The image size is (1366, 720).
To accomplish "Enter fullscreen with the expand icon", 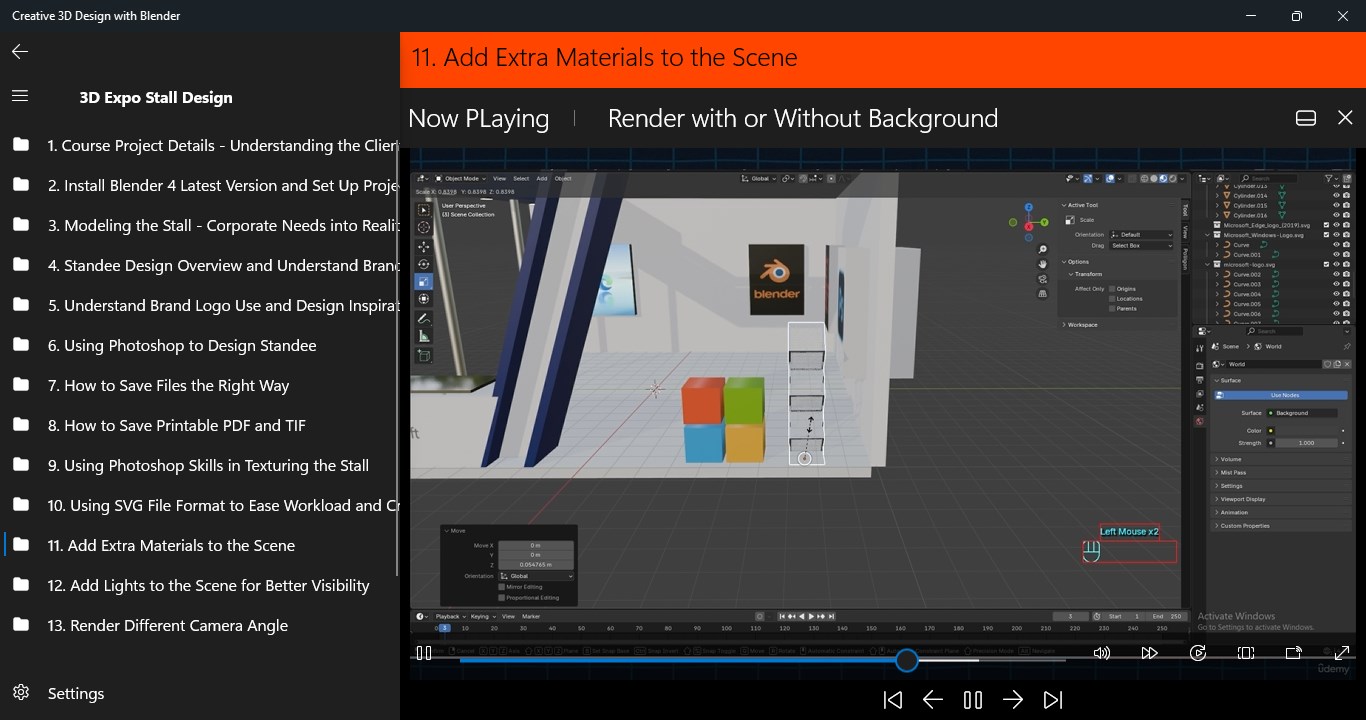I will 1343,652.
